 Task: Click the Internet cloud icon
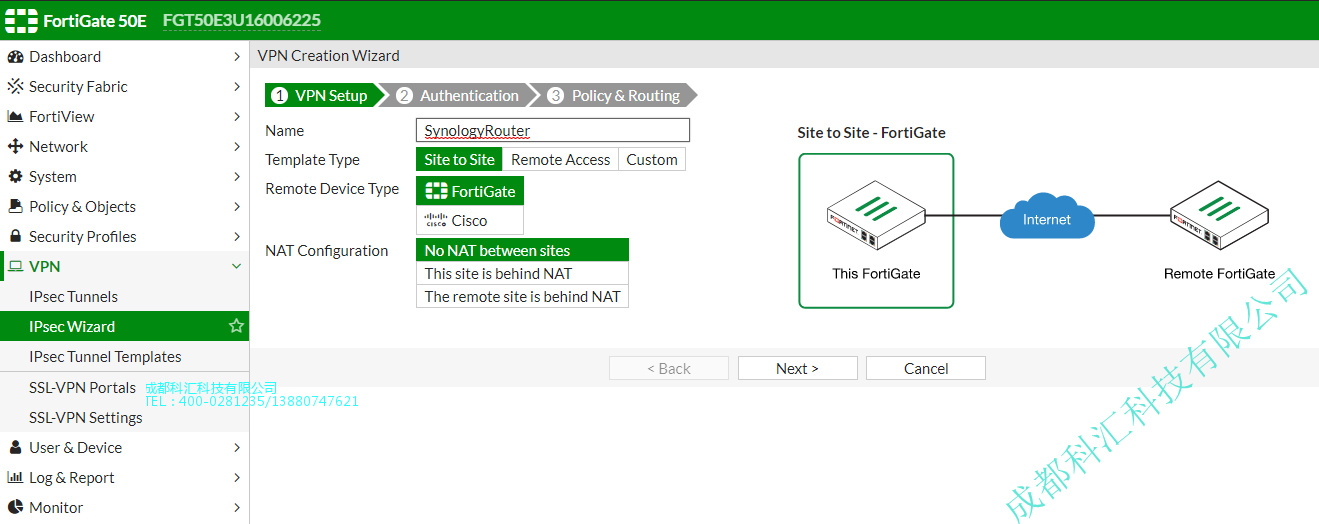[1047, 216]
